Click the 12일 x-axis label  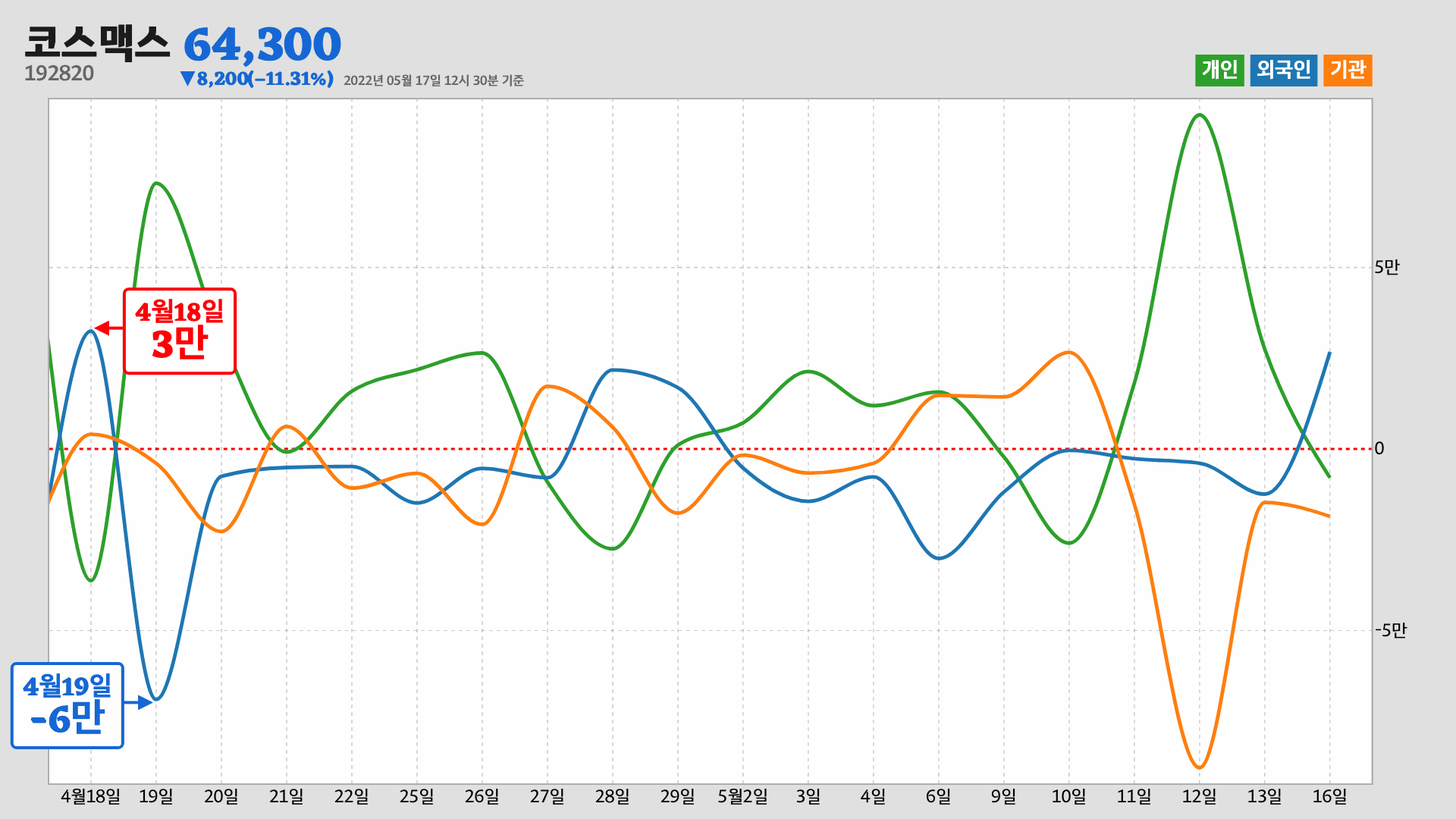(x=1200, y=796)
